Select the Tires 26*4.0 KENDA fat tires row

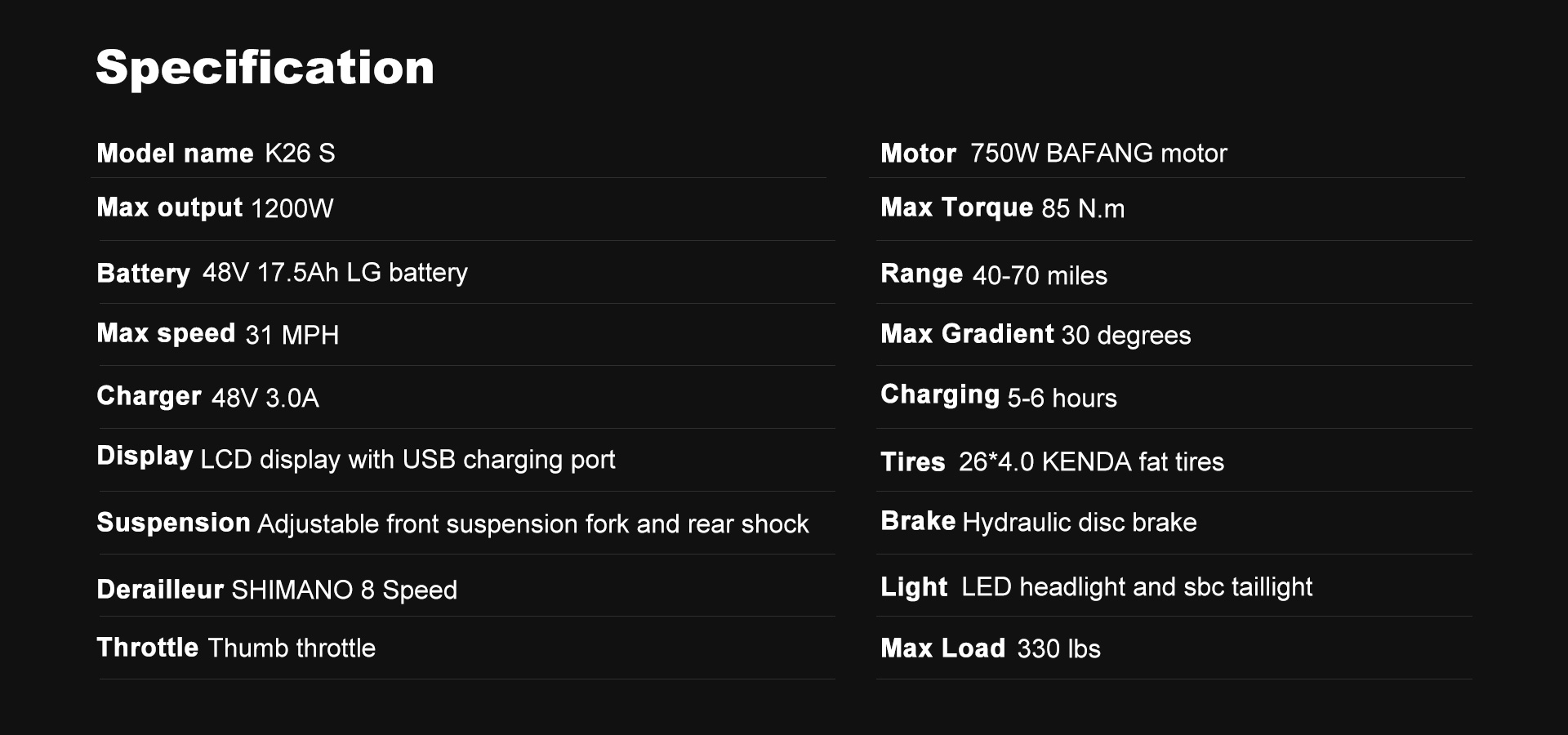pos(1052,461)
